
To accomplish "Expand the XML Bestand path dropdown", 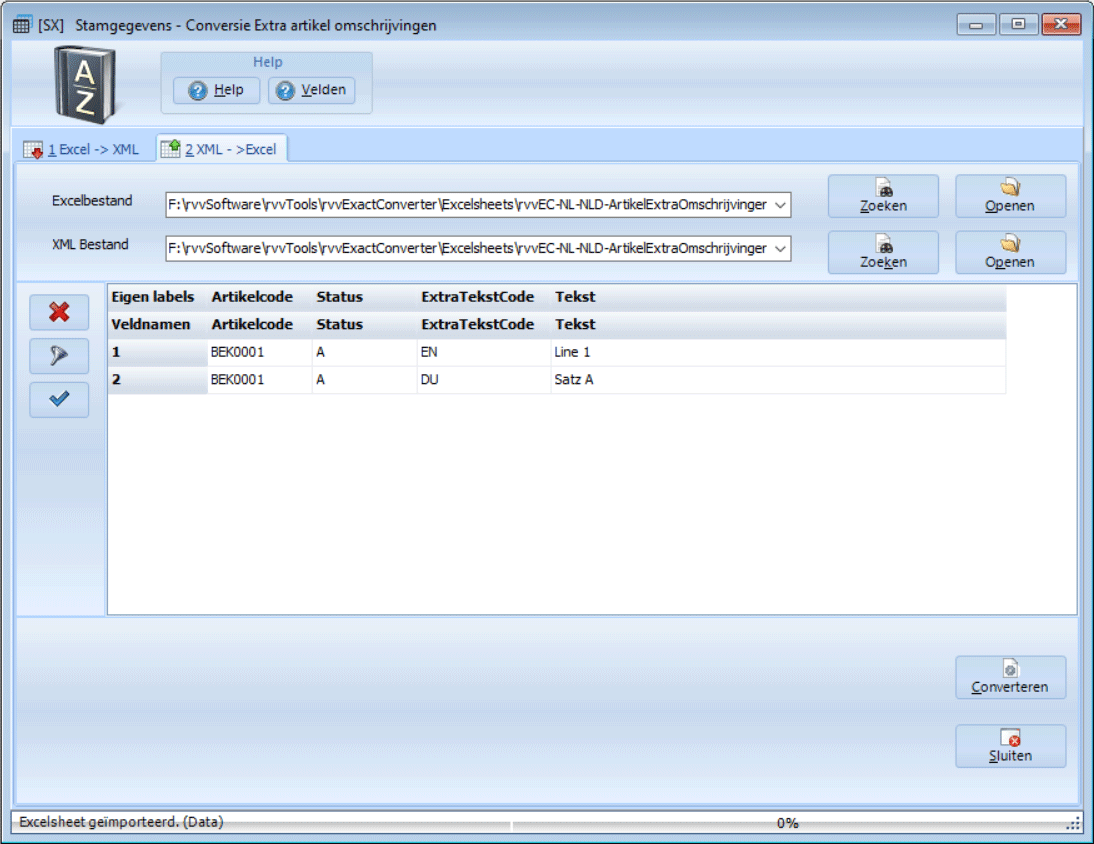I will coord(780,249).
